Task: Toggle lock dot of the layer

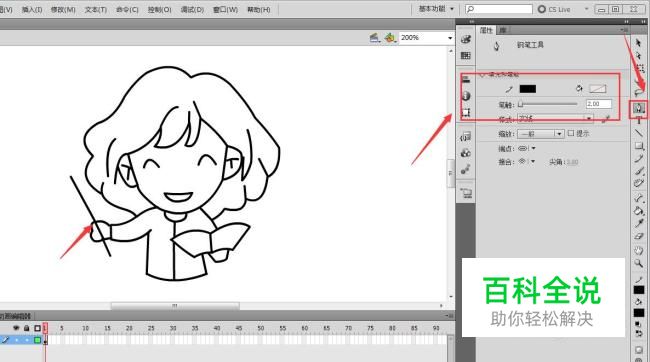Action: (x=27, y=340)
